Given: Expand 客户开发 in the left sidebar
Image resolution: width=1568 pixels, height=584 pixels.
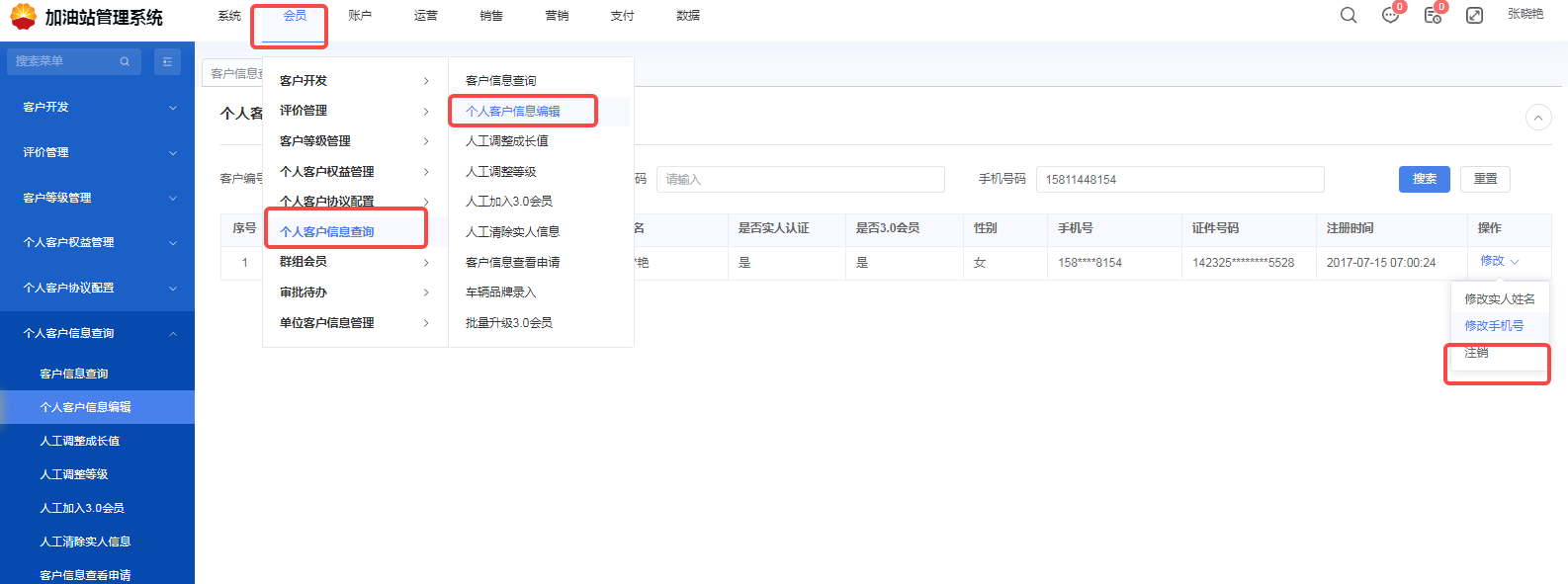Looking at the screenshot, I should (x=97, y=107).
